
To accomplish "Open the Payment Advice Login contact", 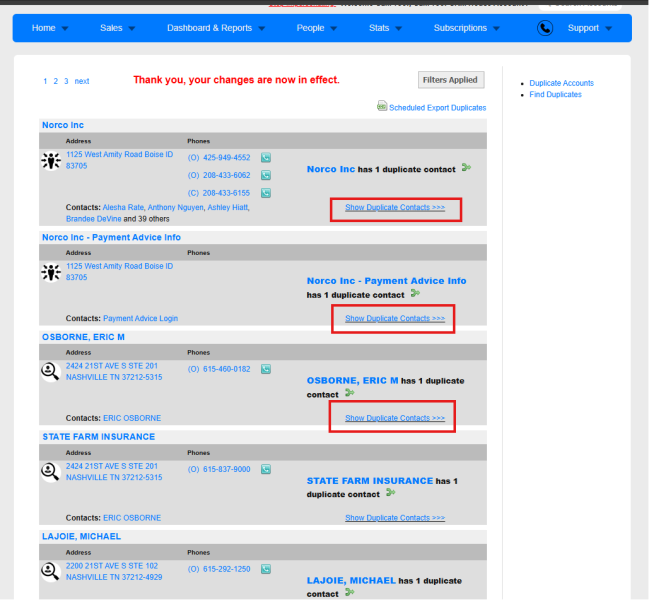I will tap(140, 318).
